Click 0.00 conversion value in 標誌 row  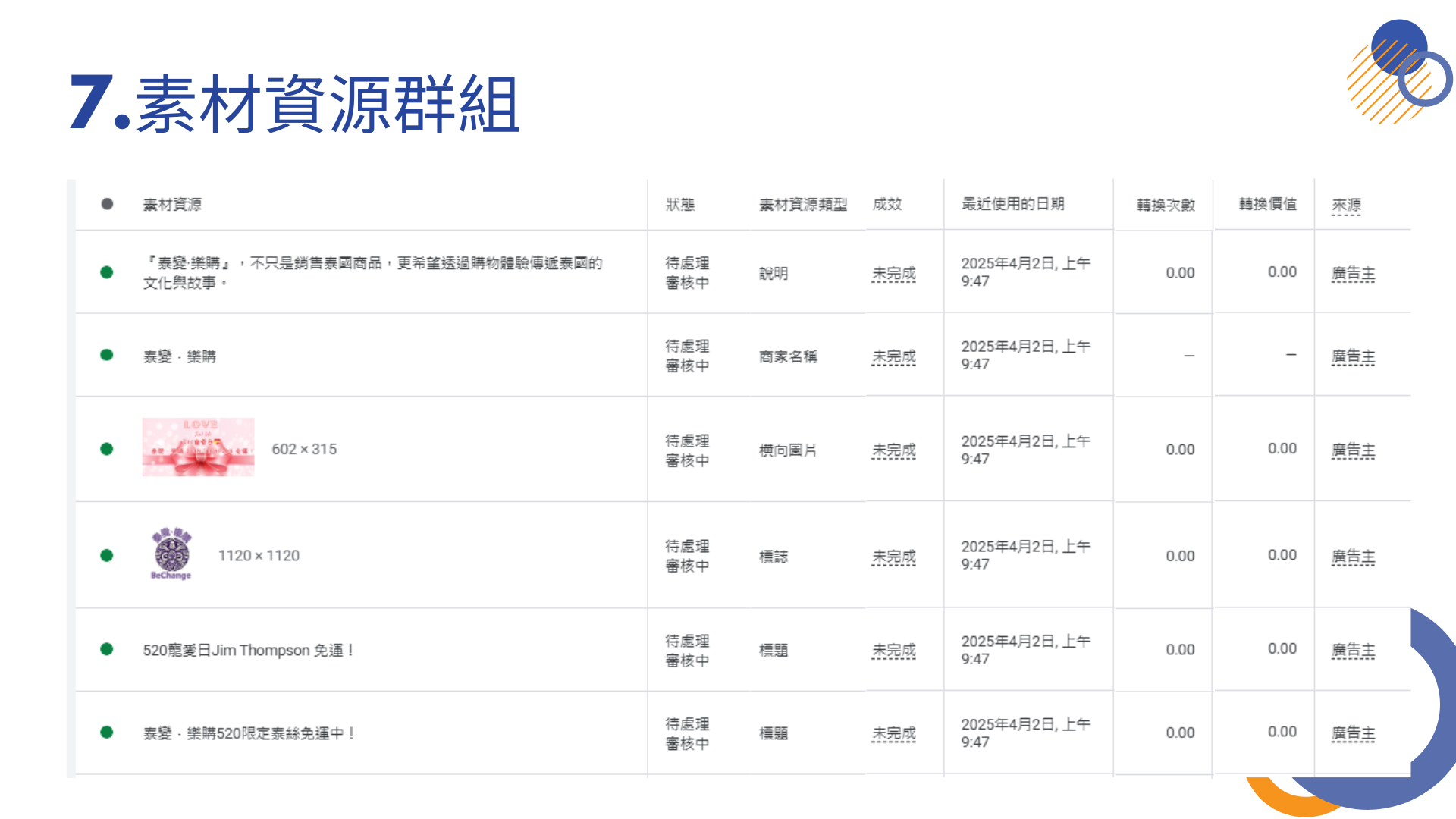(x=1282, y=555)
